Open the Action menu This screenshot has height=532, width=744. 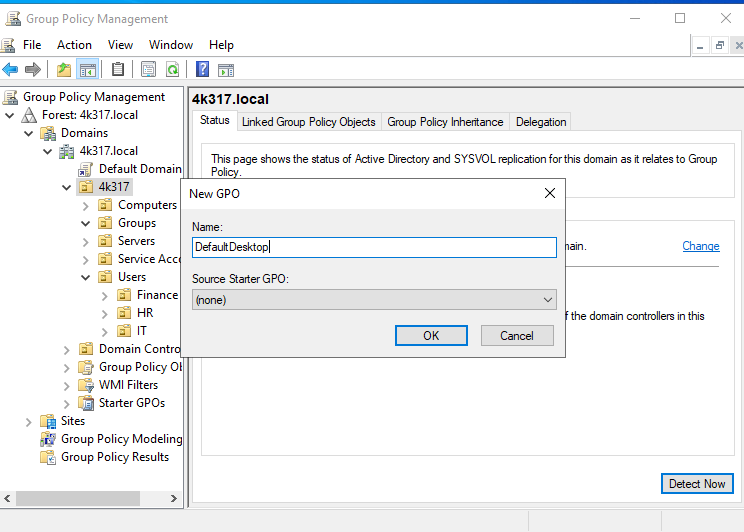tap(74, 45)
